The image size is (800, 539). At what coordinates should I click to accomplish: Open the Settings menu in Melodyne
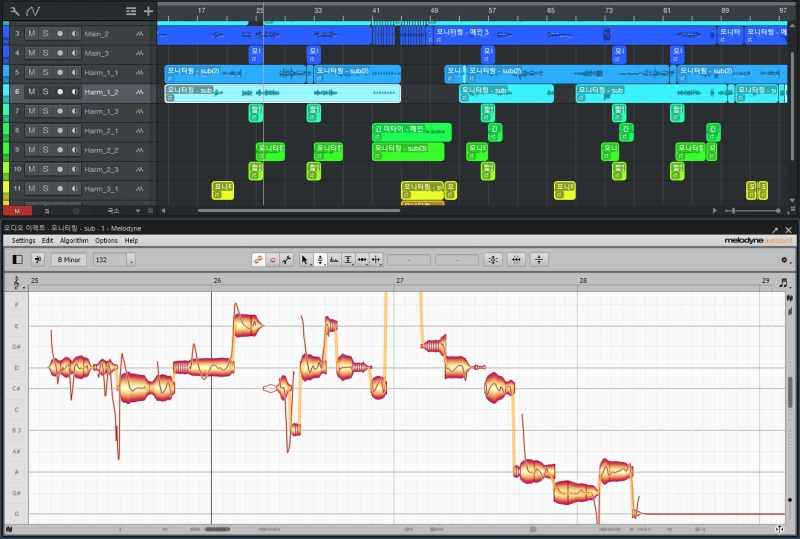[23, 241]
